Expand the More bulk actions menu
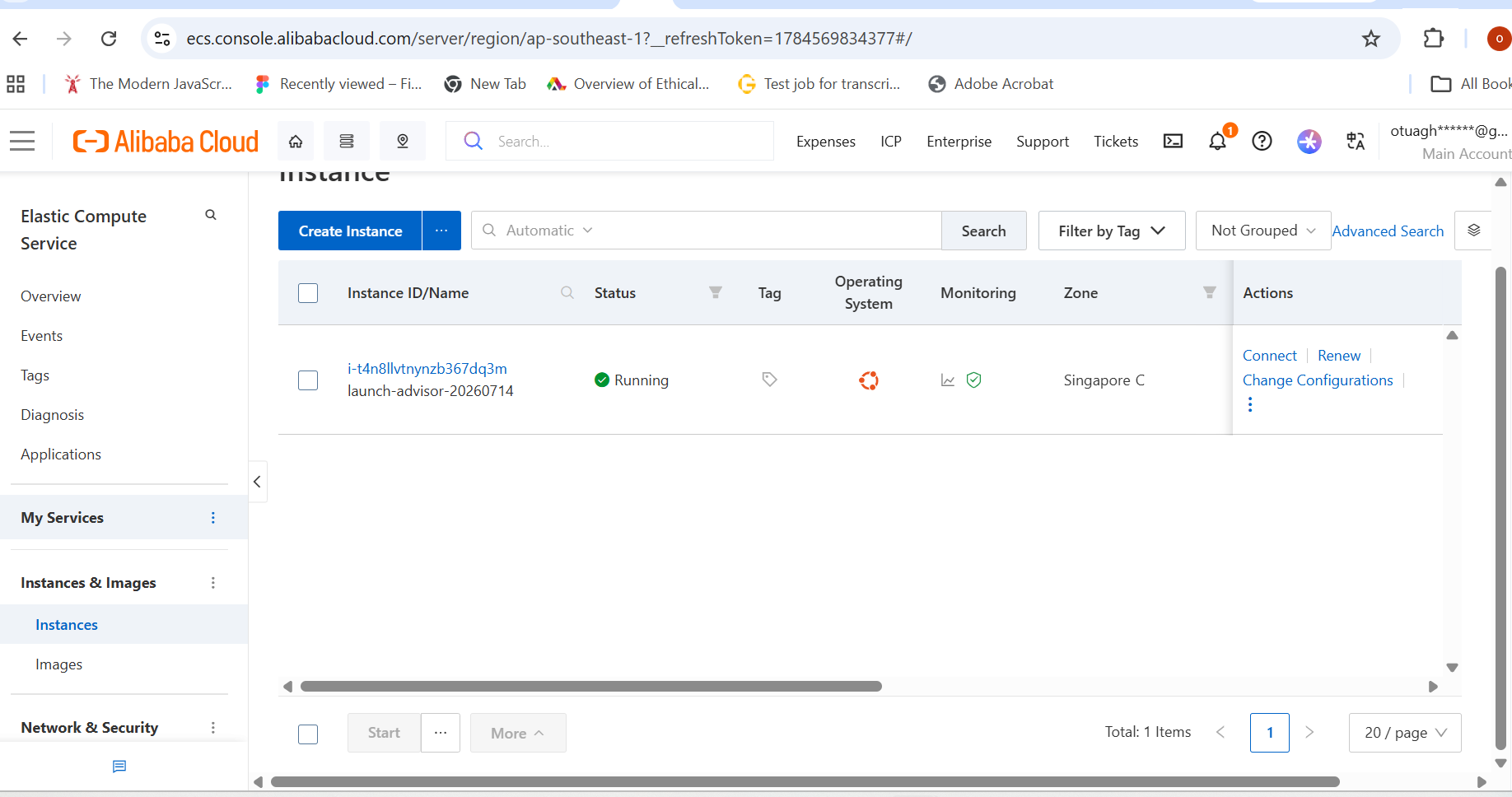 pyautogui.click(x=518, y=733)
